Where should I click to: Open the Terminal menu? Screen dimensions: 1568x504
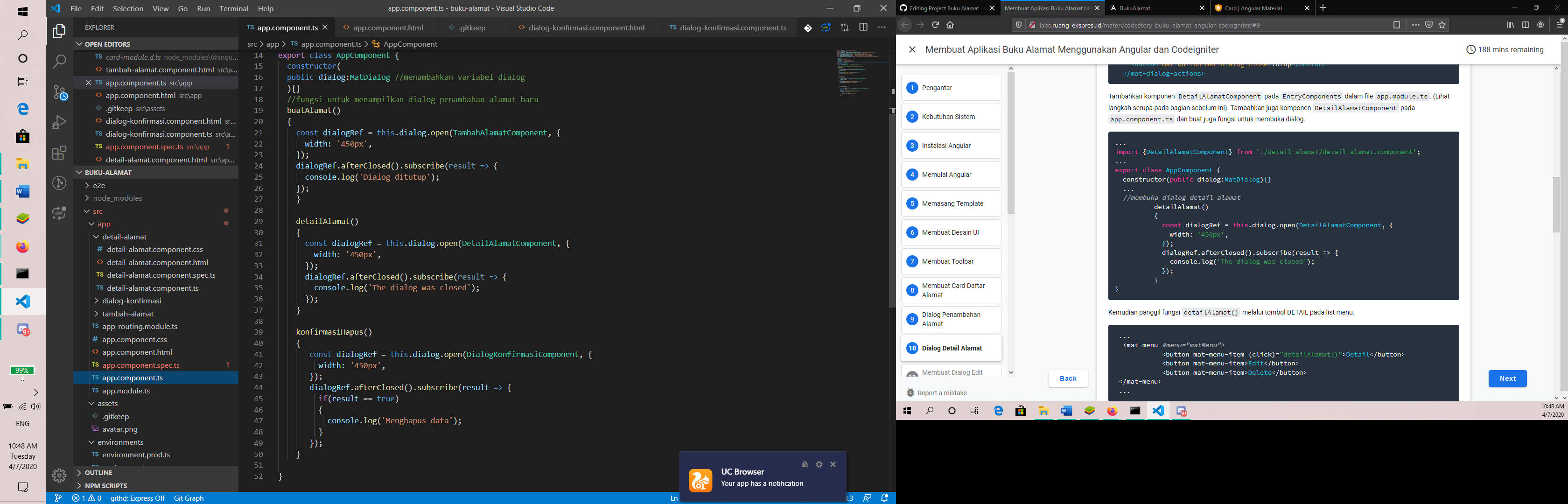[234, 8]
